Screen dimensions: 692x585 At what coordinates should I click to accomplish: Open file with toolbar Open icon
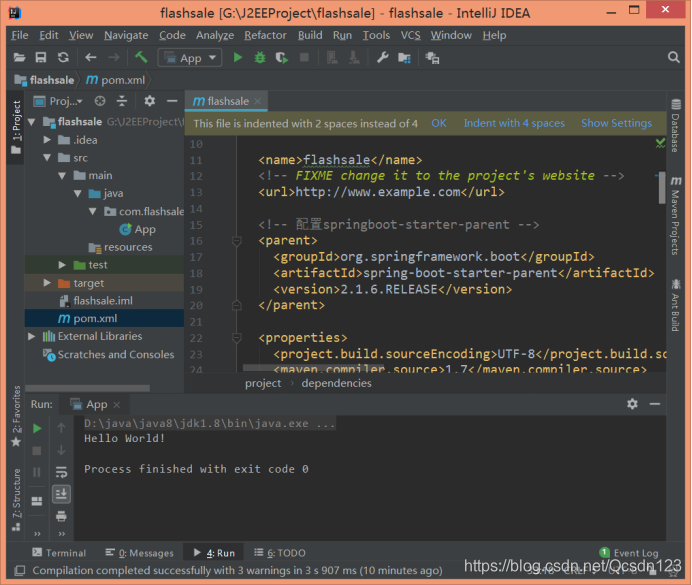[19, 57]
